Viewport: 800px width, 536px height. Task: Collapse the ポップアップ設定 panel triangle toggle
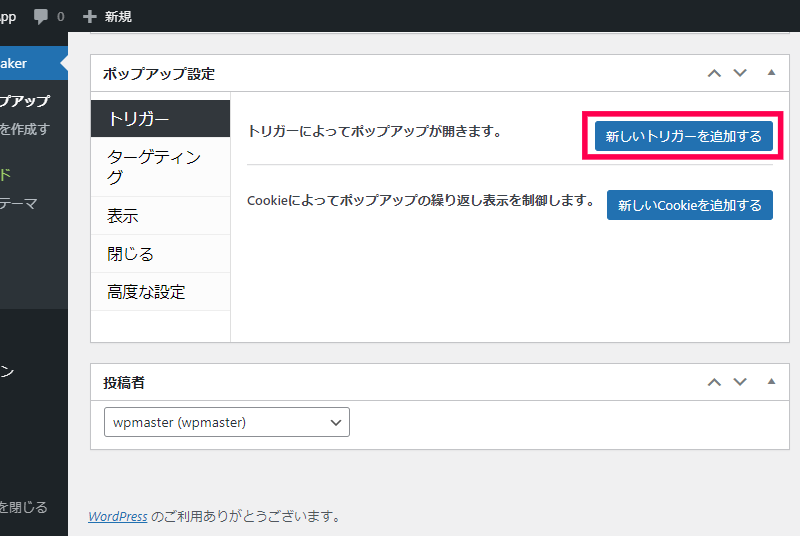[x=771, y=72]
